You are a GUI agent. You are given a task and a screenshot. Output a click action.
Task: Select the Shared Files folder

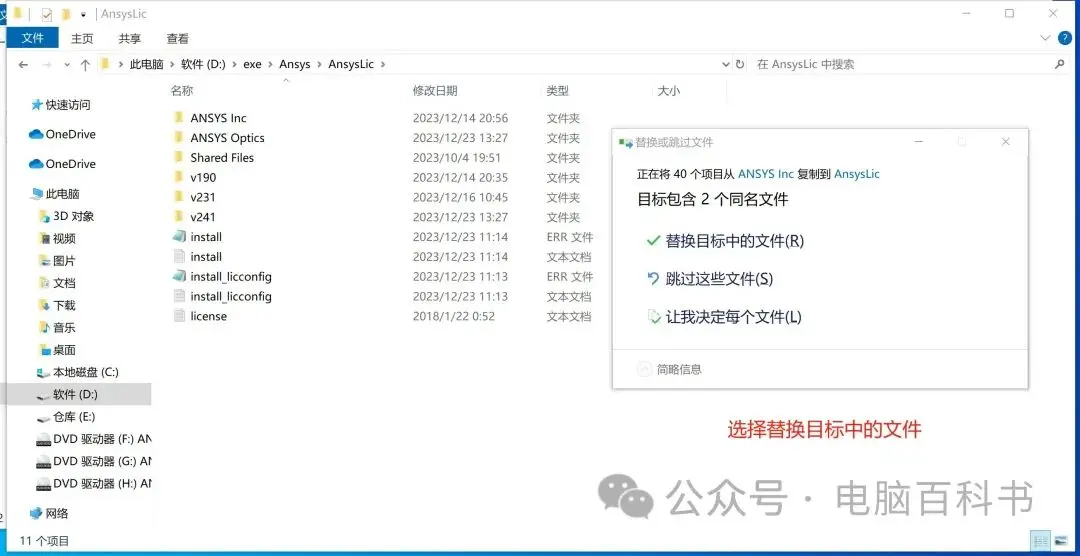click(x=222, y=158)
